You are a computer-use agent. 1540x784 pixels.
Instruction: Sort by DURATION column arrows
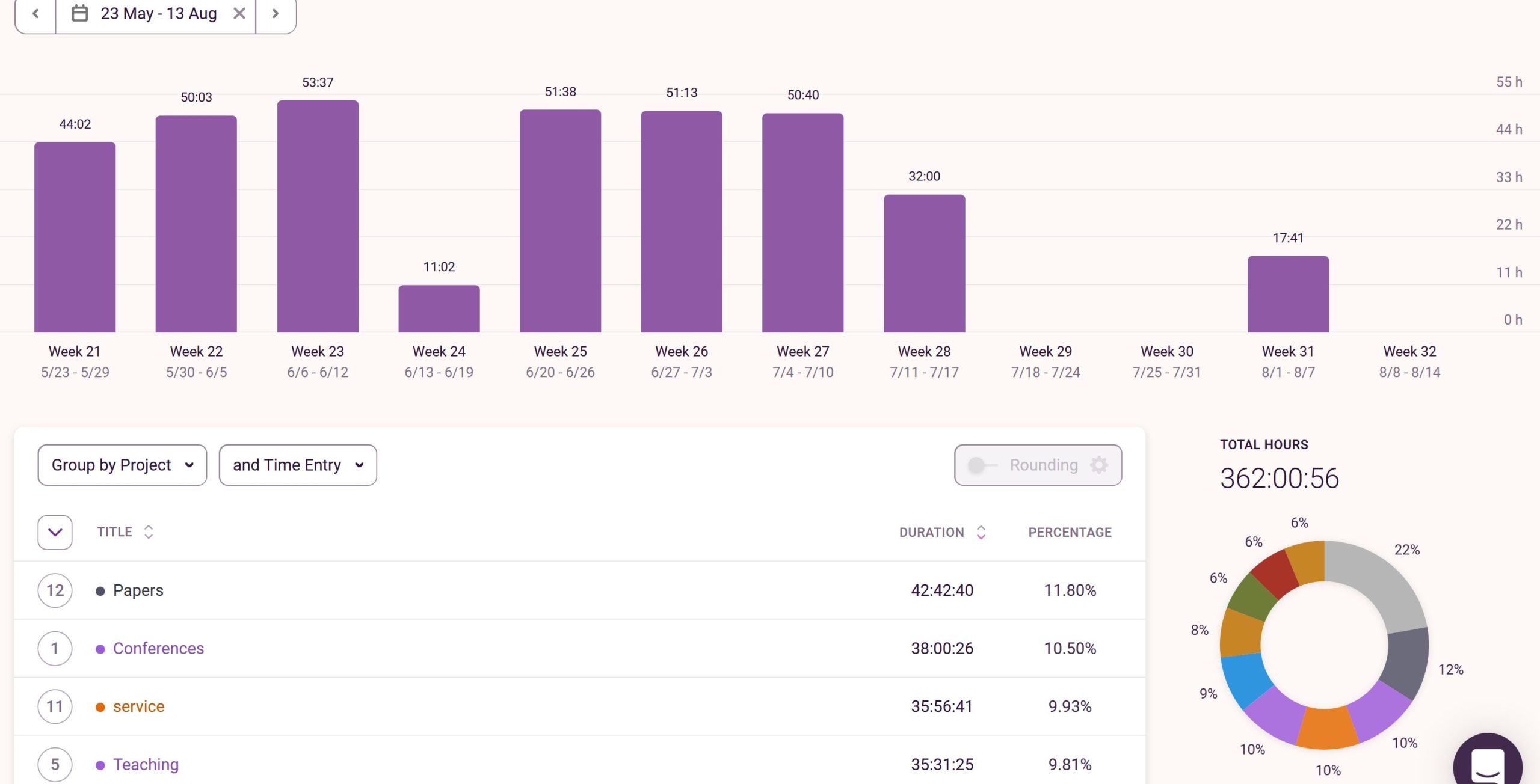(x=981, y=532)
